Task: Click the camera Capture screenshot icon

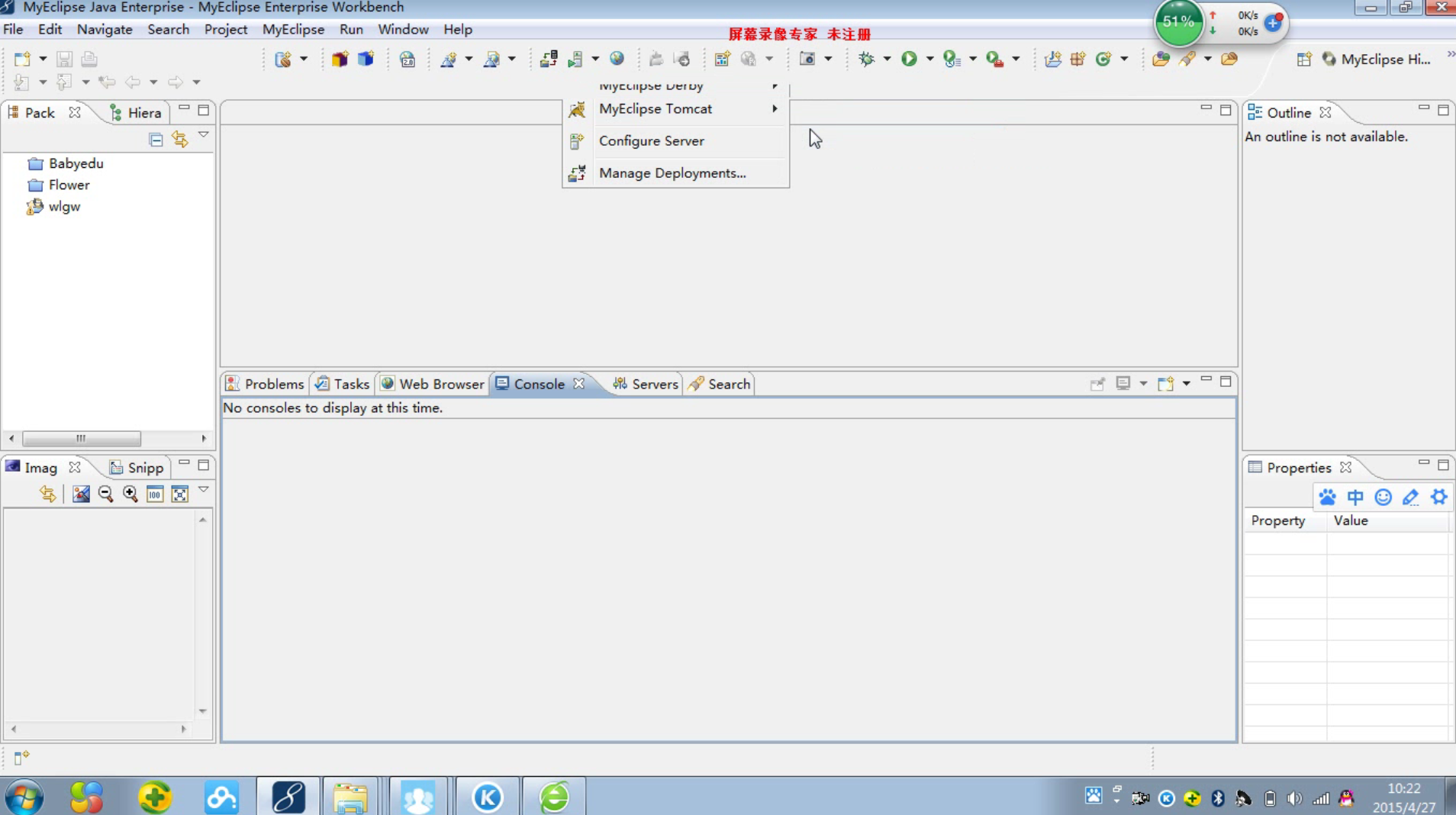Action: (x=807, y=59)
